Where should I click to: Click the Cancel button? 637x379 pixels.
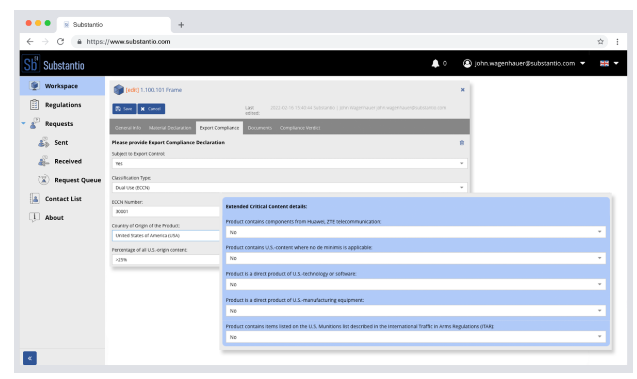(x=151, y=109)
